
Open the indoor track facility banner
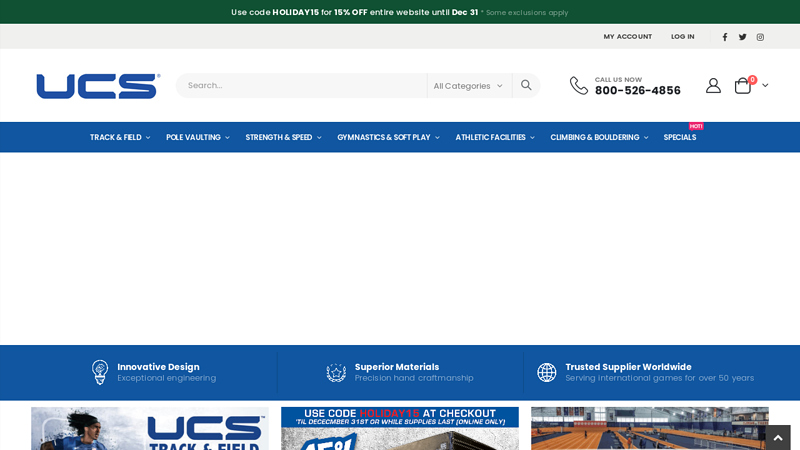(x=649, y=429)
